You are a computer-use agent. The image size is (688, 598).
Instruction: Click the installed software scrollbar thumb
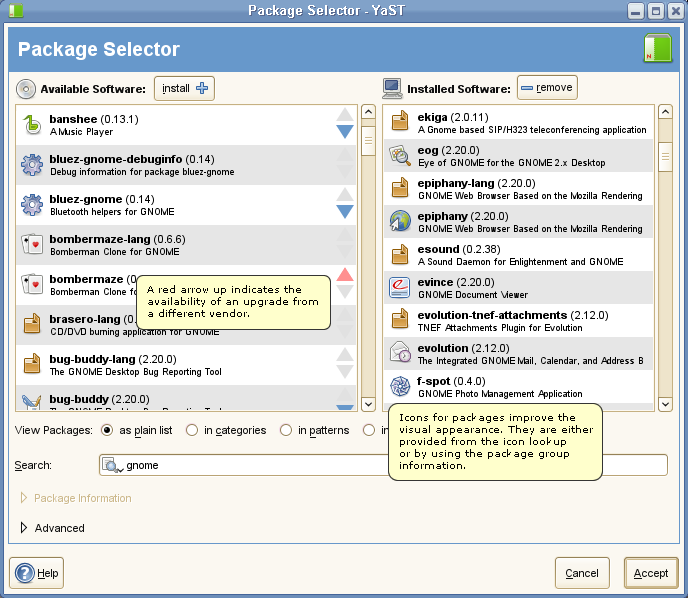(x=666, y=157)
